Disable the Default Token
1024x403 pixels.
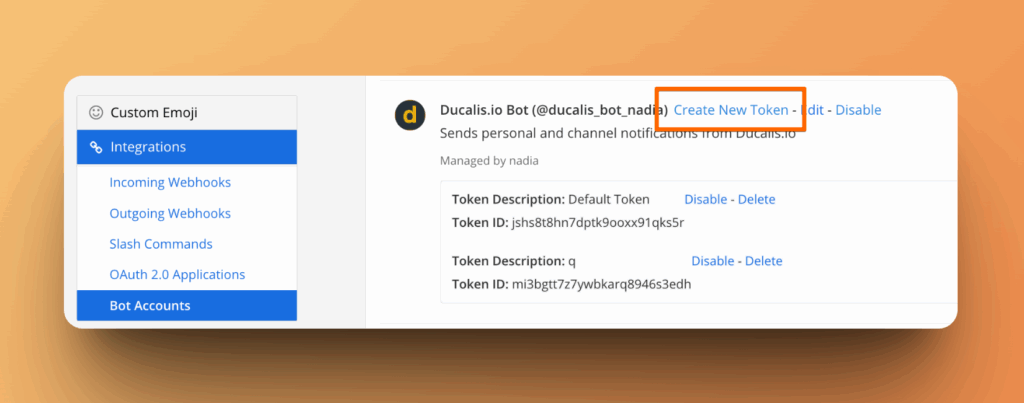(706, 199)
